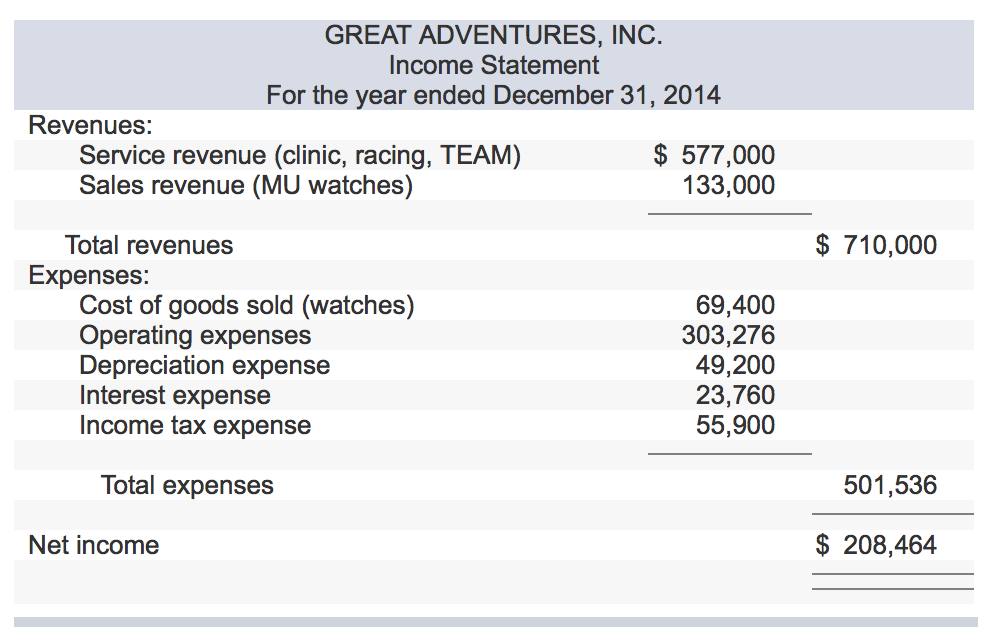The height and width of the screenshot is (644, 990).
Task: Select the $ 577,000 service revenue amount
Action: (x=714, y=155)
